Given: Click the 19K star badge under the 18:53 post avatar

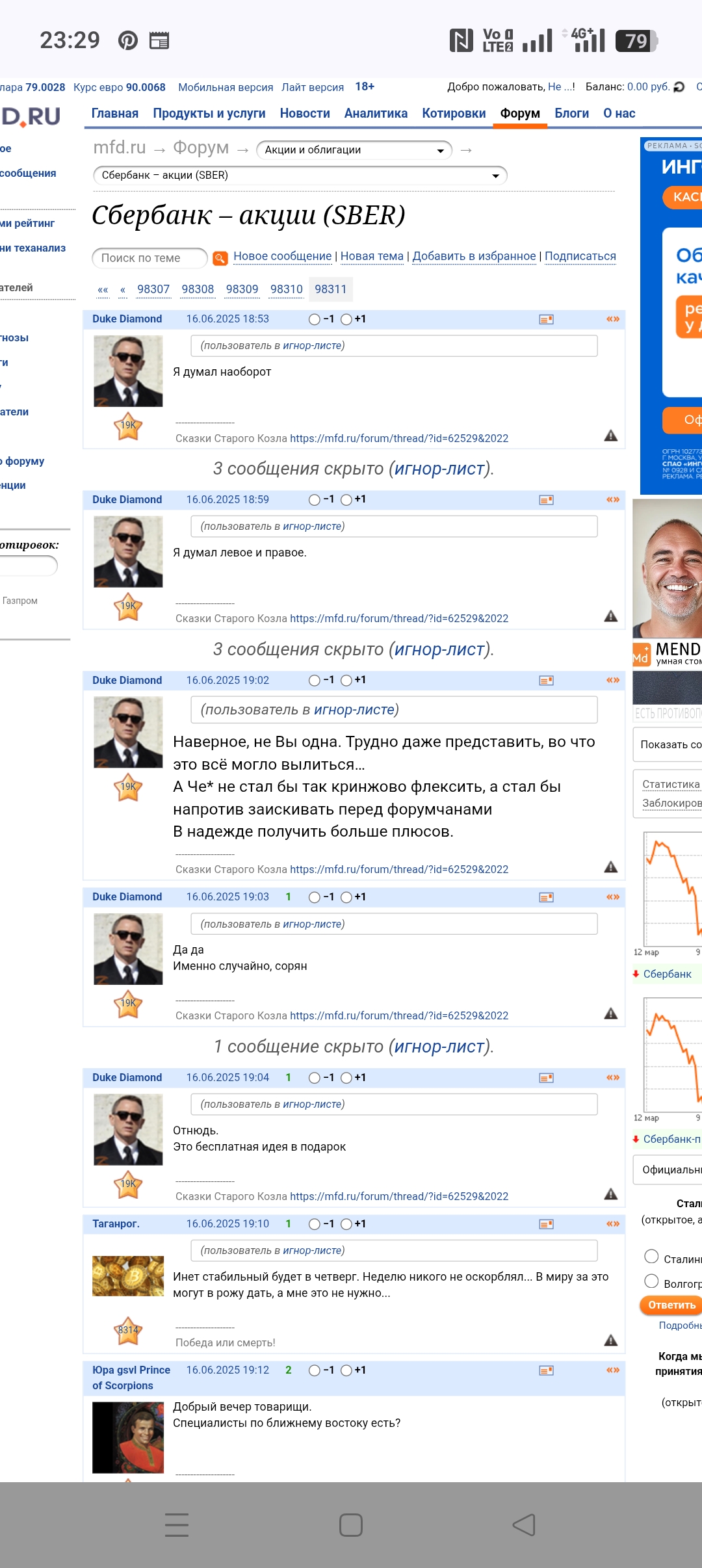Looking at the screenshot, I should click(x=129, y=426).
